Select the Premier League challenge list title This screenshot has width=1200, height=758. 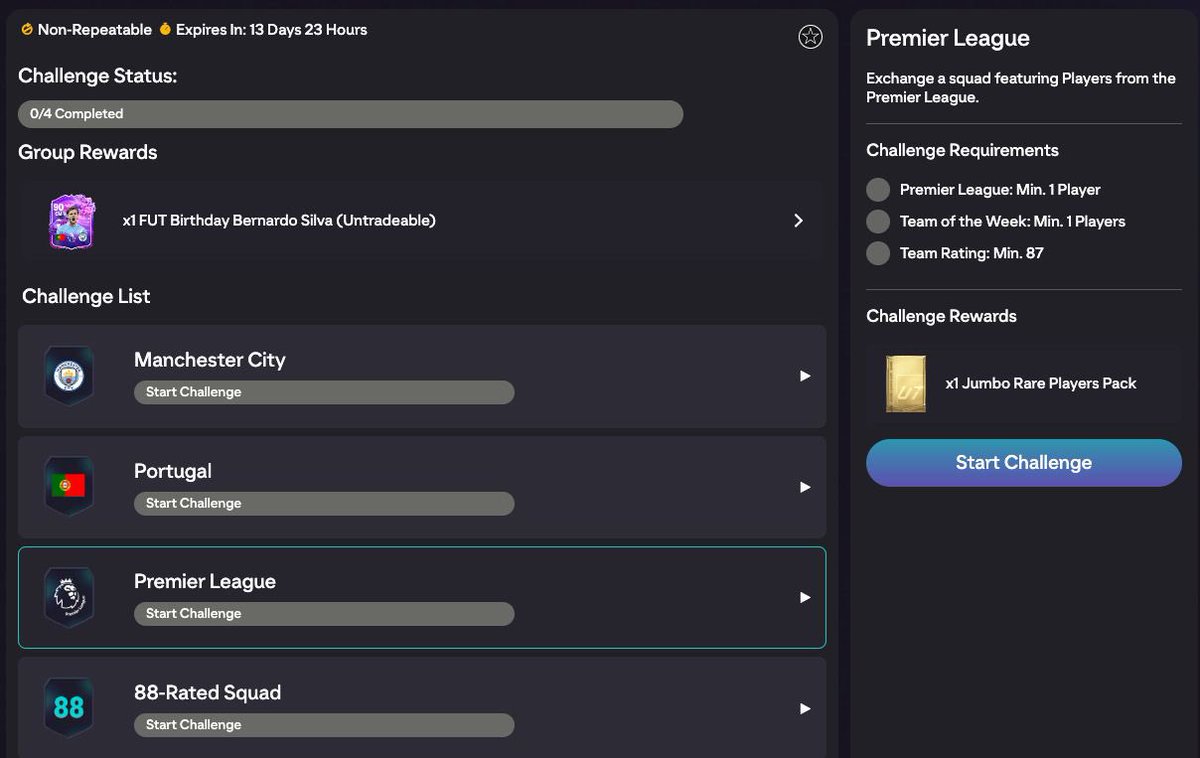click(x=205, y=582)
